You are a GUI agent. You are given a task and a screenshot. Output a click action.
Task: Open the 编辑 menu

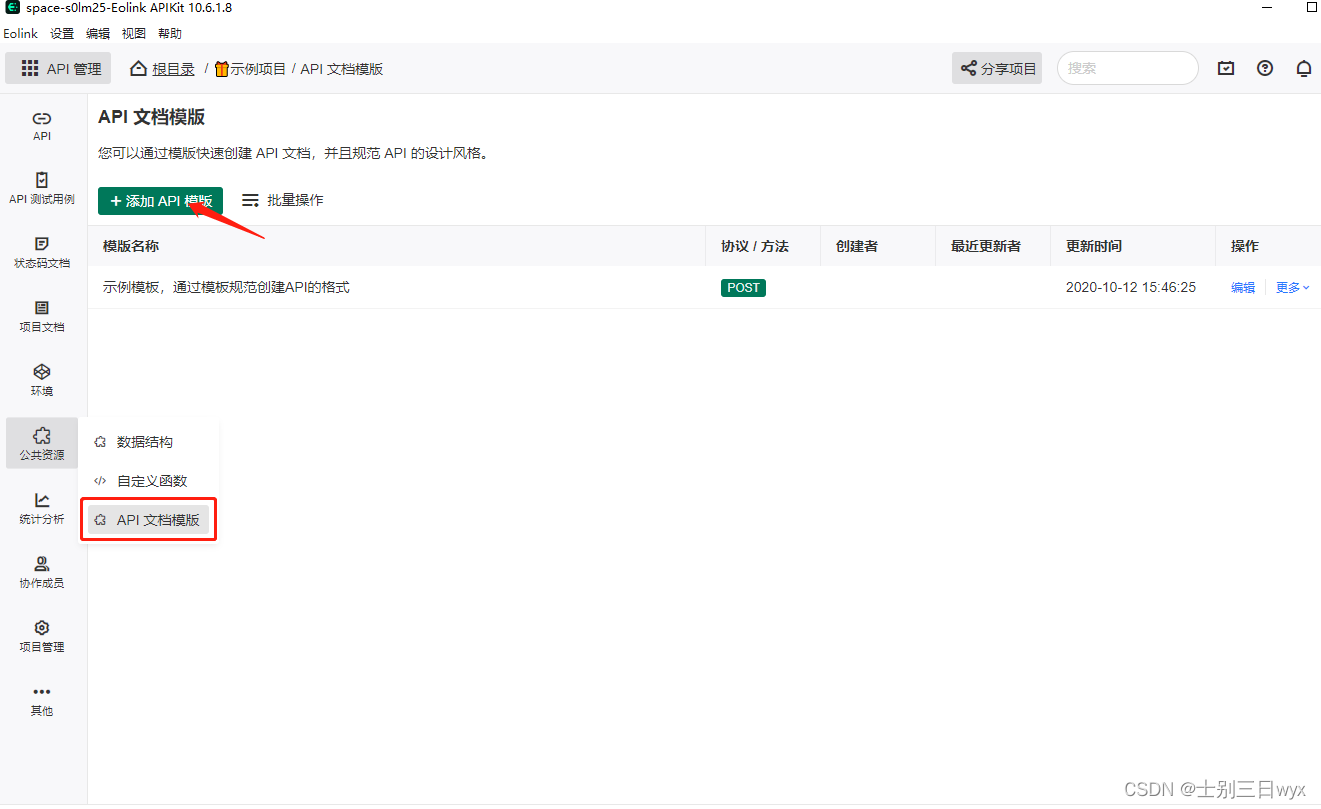pyautogui.click(x=98, y=33)
